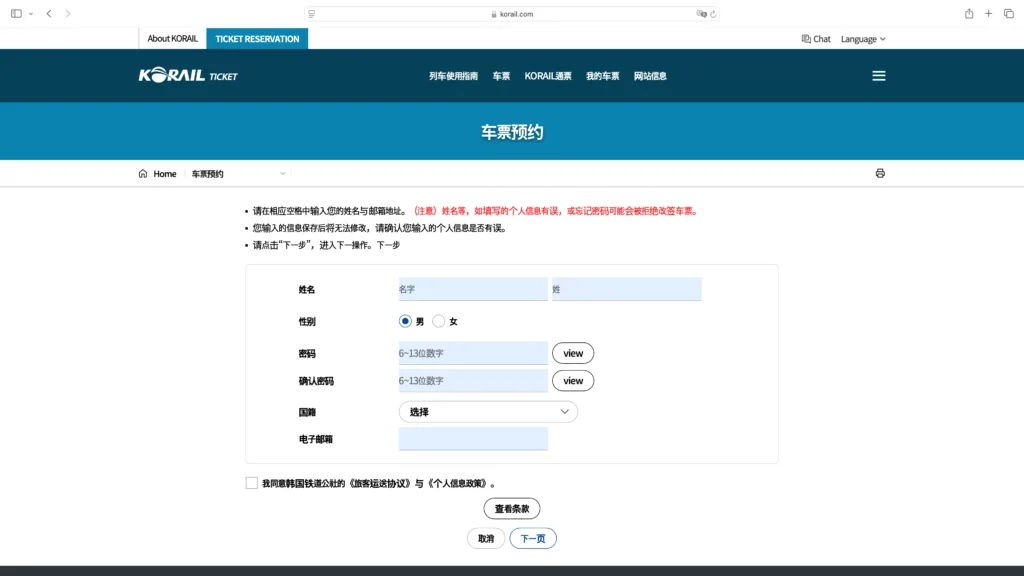The image size is (1024, 576).
Task: Open the KORAIL通票 menu item
Action: pos(548,76)
